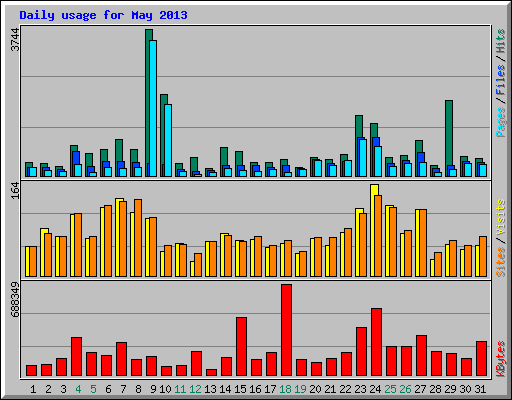The height and width of the screenshot is (400, 512).
Task: Click day label 24 on the x-axis
Action: 375,389
